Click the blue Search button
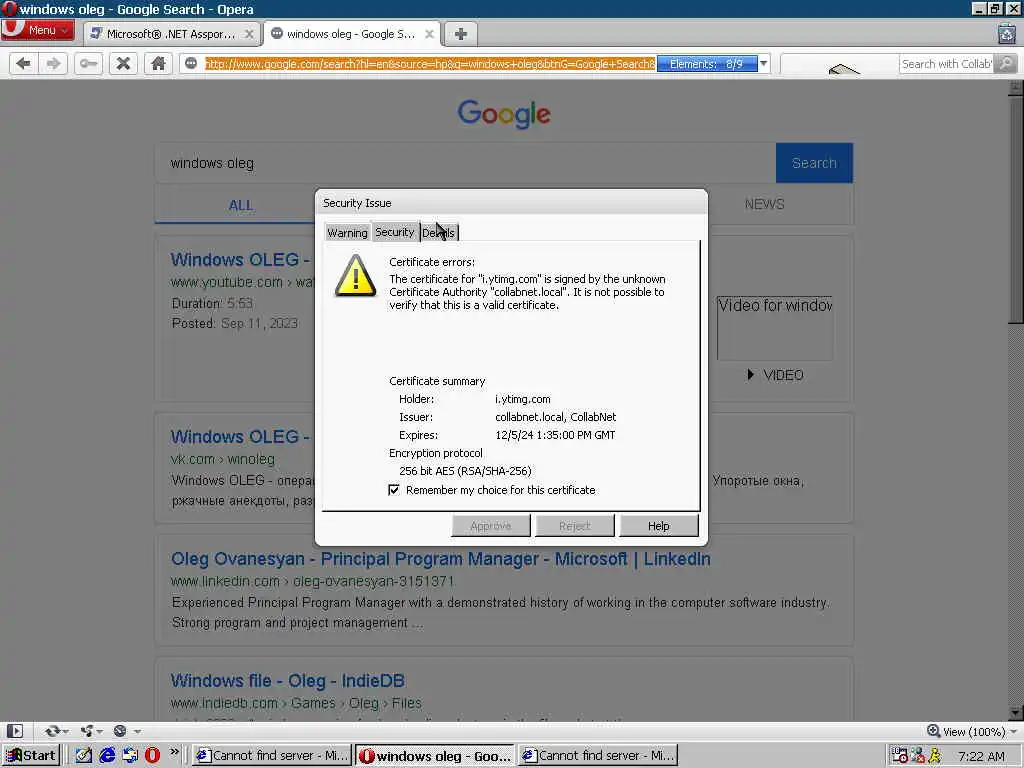 pos(814,163)
